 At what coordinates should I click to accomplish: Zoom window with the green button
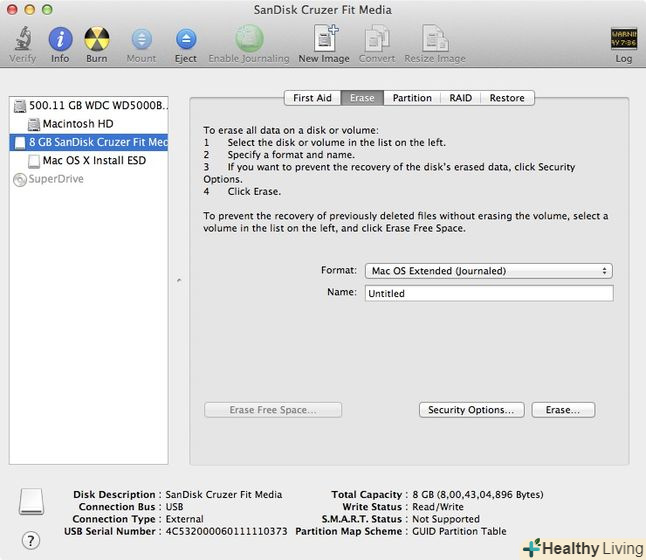coord(47,9)
